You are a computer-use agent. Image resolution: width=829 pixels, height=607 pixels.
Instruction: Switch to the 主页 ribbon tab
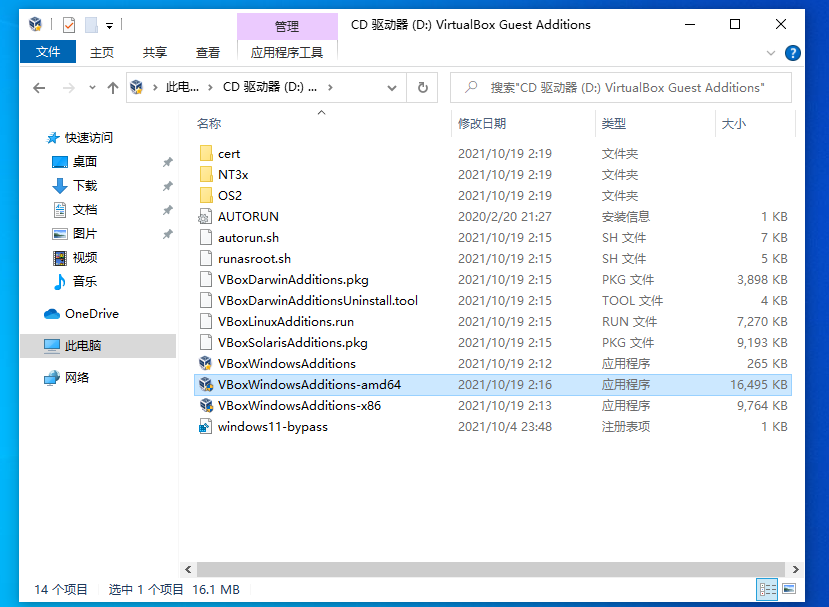[x=102, y=52]
